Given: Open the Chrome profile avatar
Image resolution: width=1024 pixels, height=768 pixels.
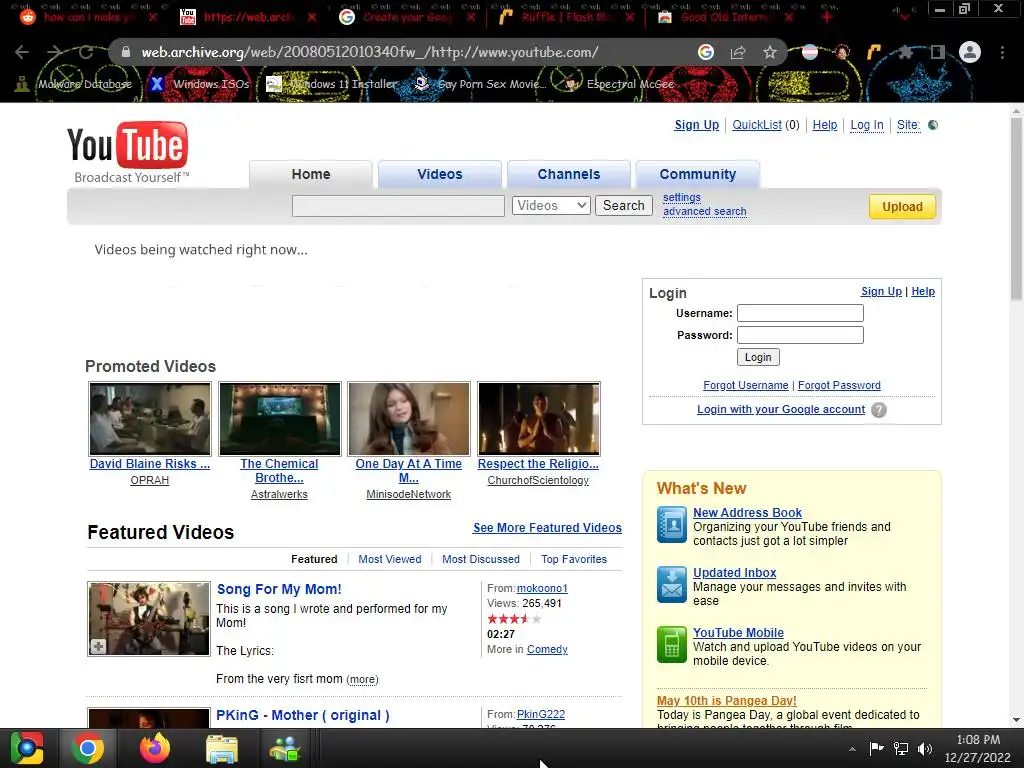Looking at the screenshot, I should (x=970, y=52).
